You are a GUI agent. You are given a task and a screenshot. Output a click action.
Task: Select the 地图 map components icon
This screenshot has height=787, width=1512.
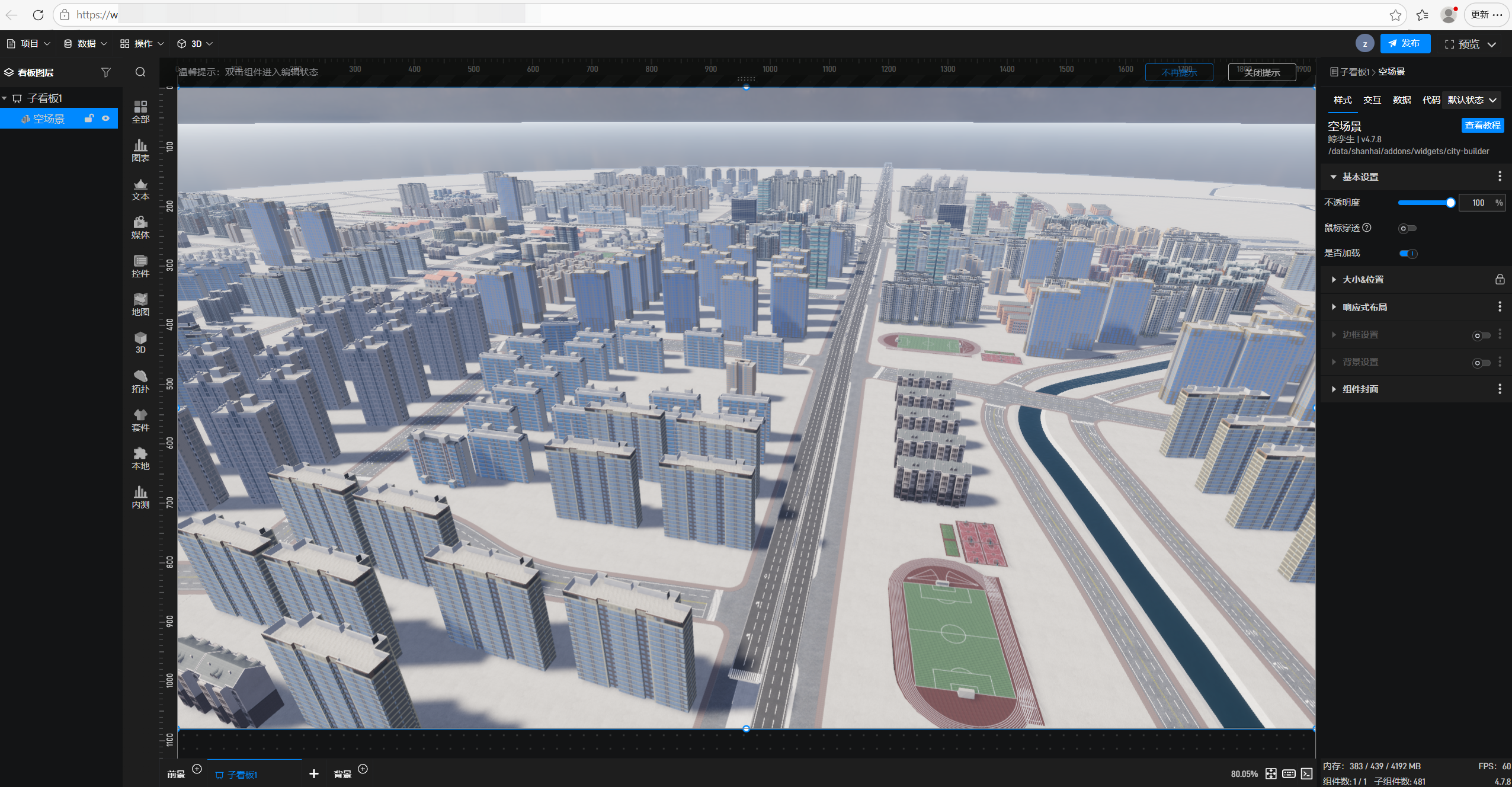pos(140,305)
